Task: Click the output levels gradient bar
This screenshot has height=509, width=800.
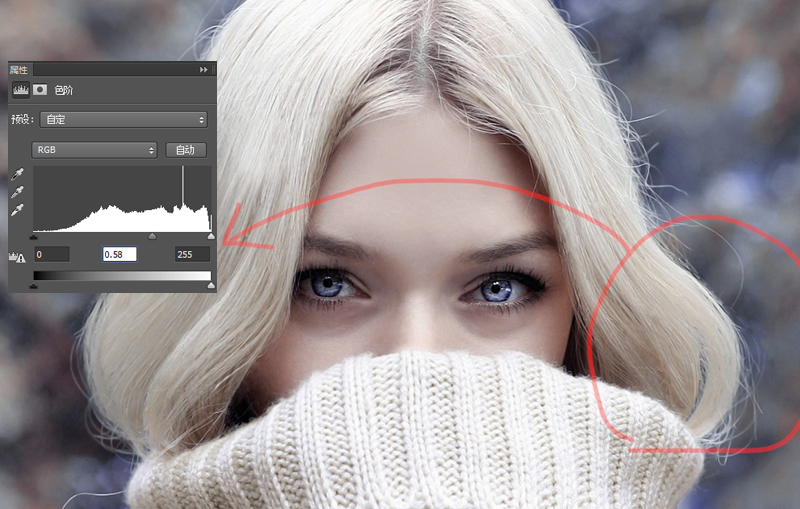Action: point(122,276)
